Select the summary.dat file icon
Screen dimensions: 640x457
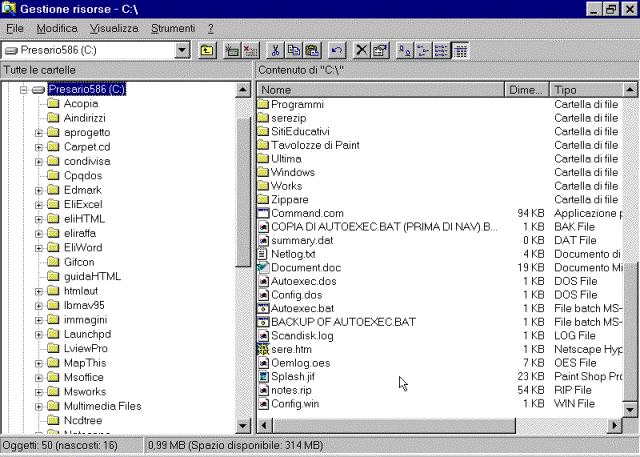[x=263, y=240]
